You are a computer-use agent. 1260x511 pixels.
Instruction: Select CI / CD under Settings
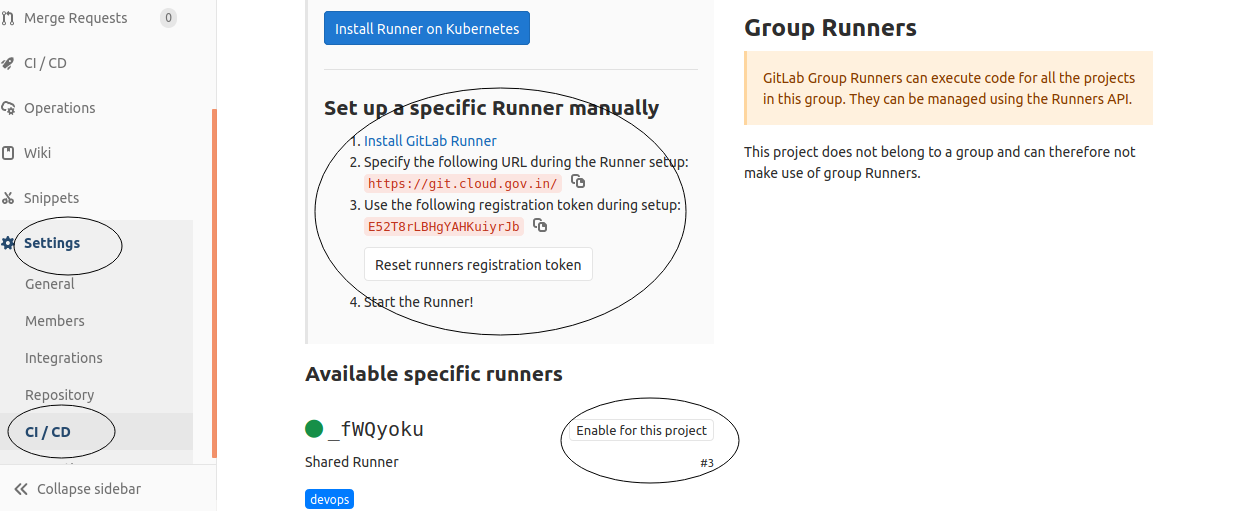point(48,432)
